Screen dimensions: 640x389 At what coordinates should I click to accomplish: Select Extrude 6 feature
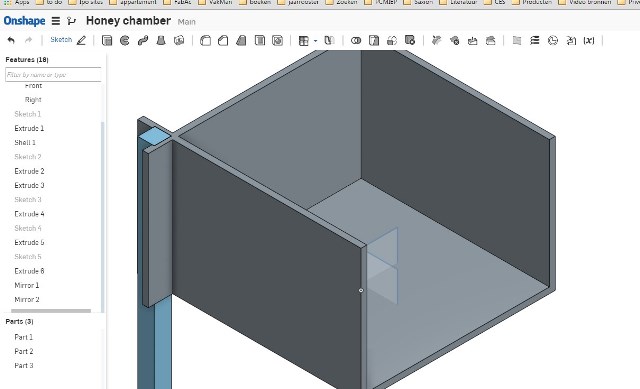[x=29, y=271]
